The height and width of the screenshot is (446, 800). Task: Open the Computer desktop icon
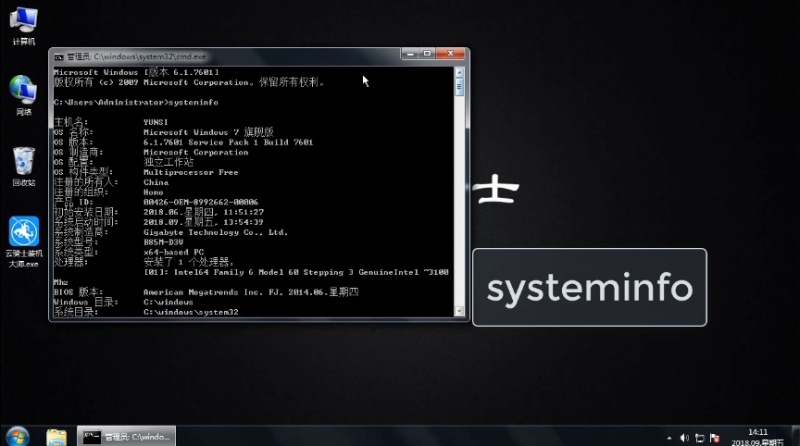23,26
